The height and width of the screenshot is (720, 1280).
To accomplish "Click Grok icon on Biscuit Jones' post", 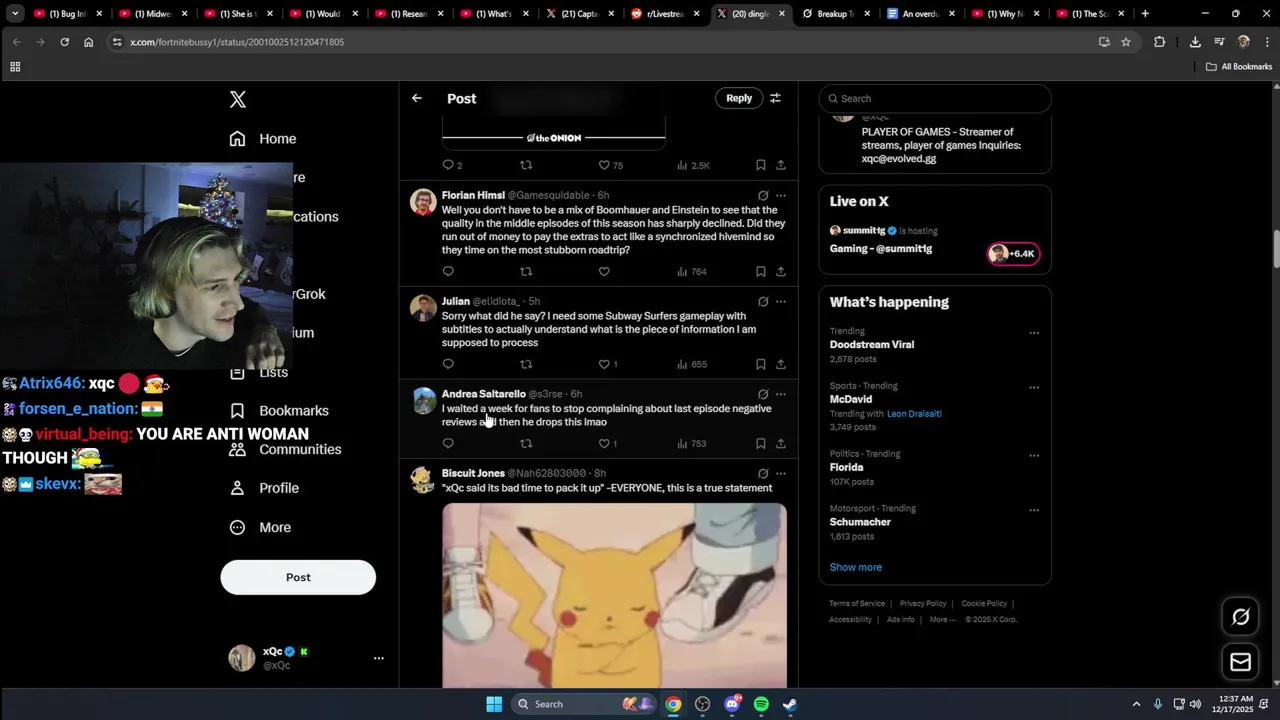I will coord(763,473).
